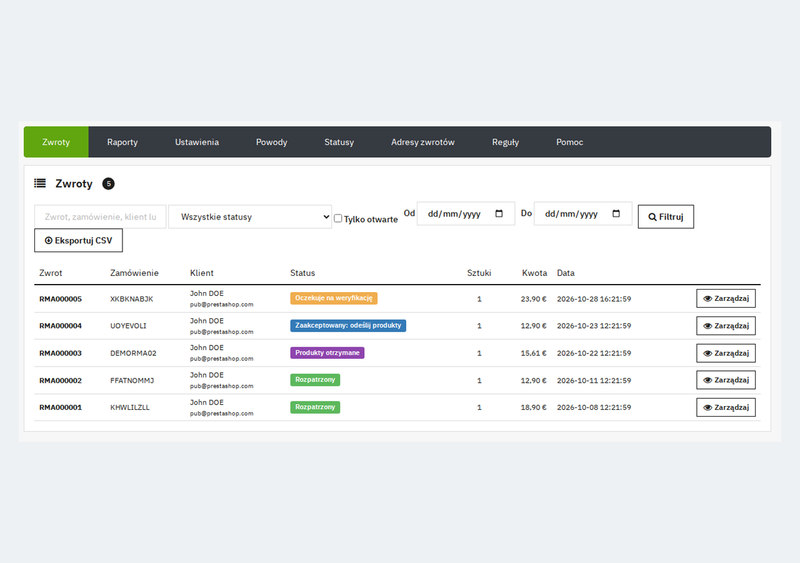This screenshot has width=800, height=563.
Task: Select return number RMA000004
Action: click(60, 326)
